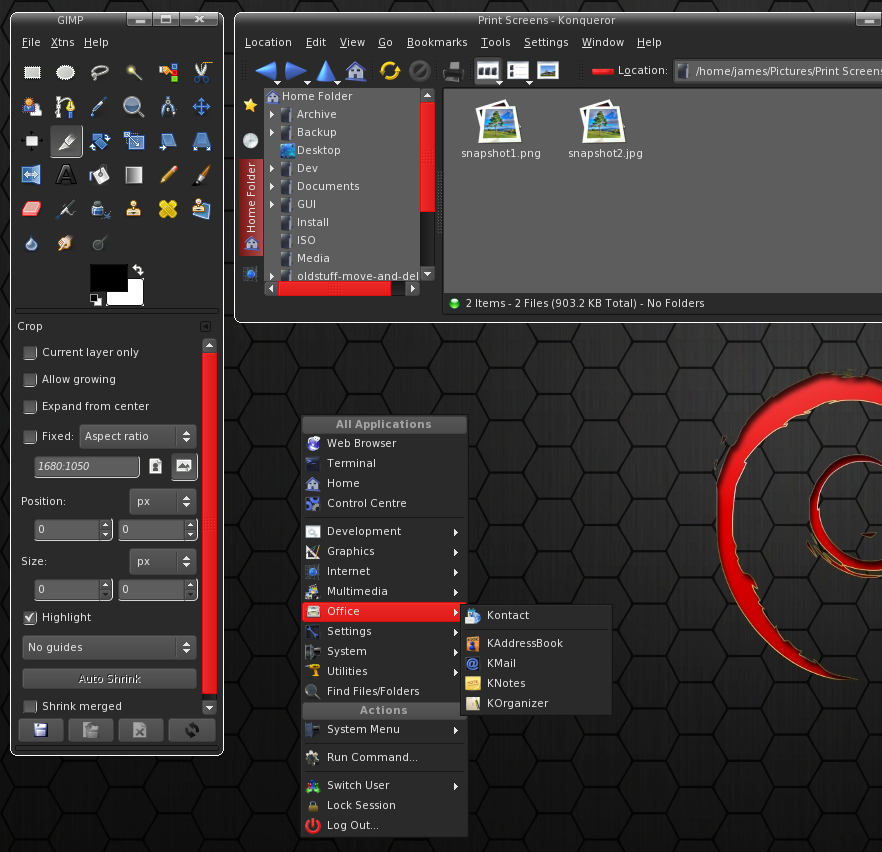Click the Auto Shrink button
The image size is (882, 852).
click(x=109, y=679)
